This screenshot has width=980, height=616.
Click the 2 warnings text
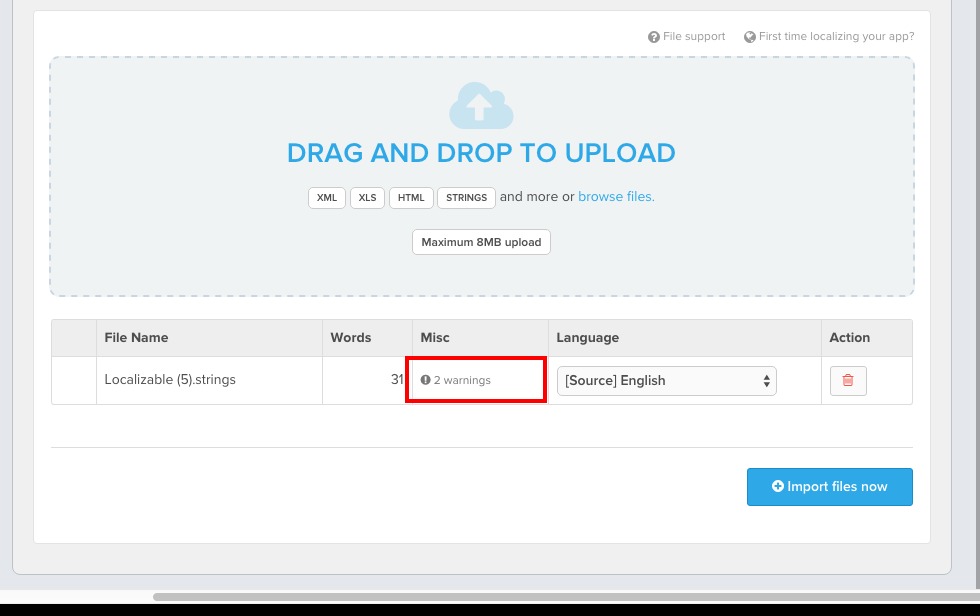[x=462, y=380]
